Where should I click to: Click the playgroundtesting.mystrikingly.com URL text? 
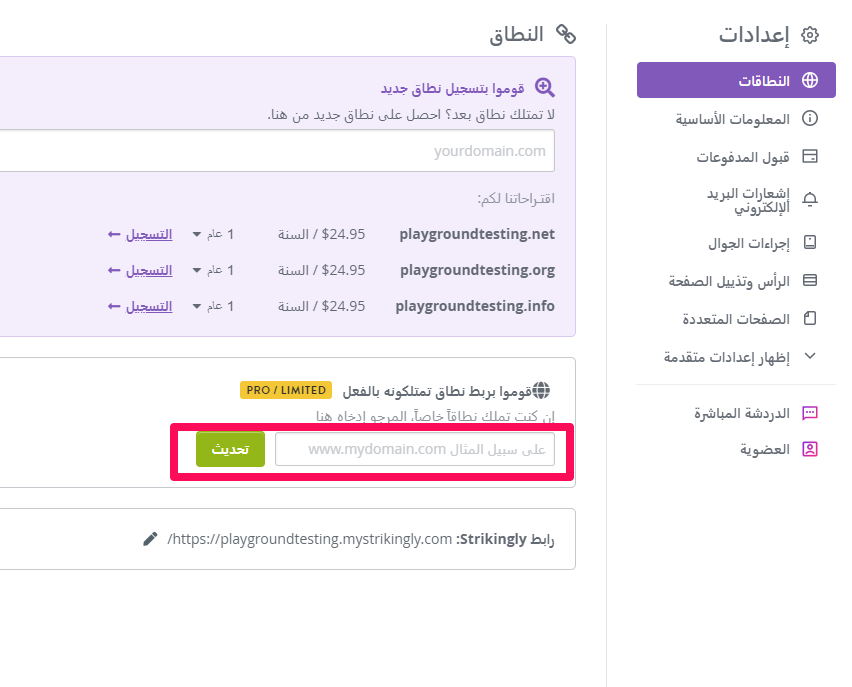click(310, 539)
